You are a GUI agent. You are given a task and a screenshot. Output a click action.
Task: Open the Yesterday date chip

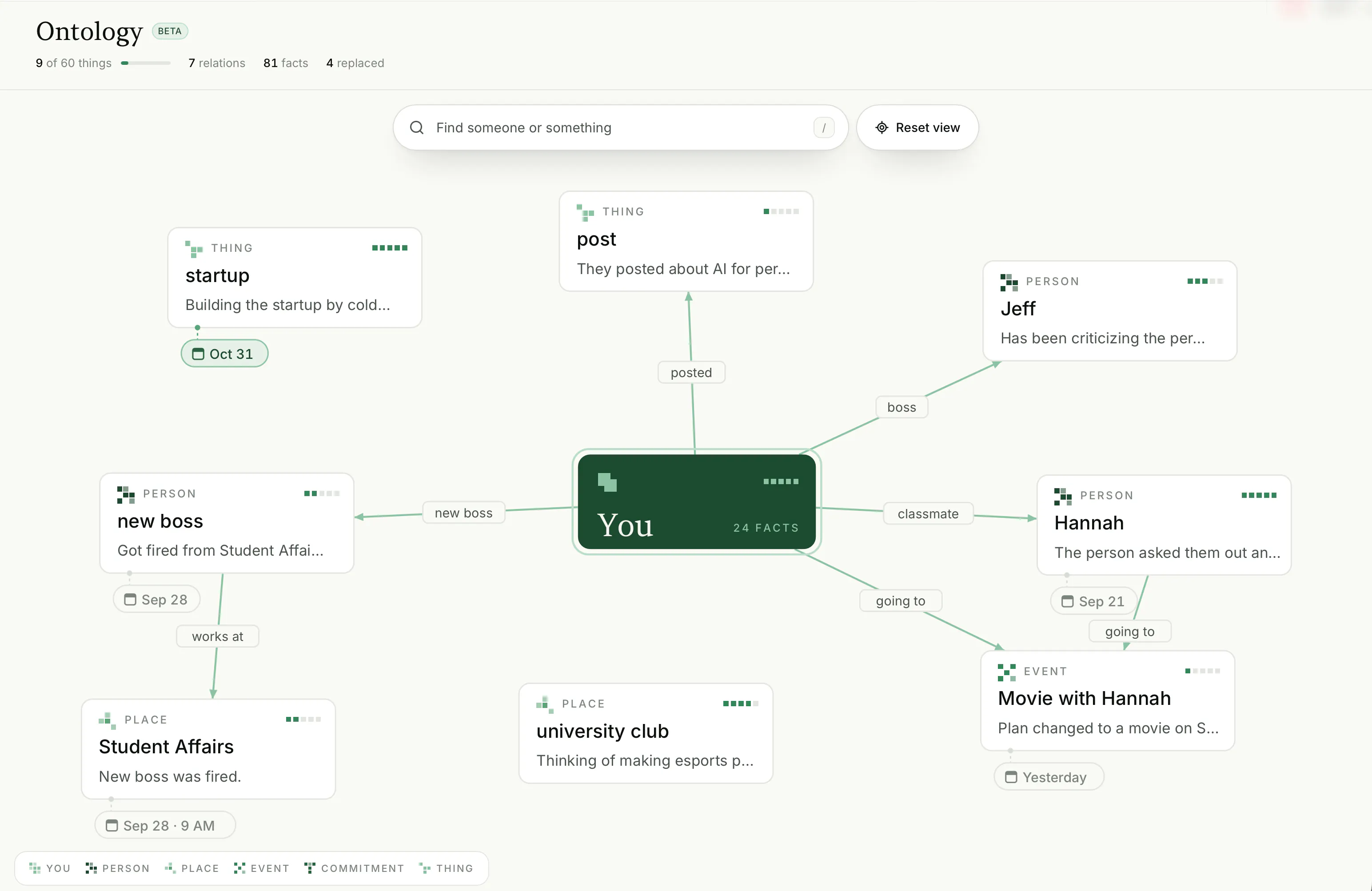[x=1049, y=777]
